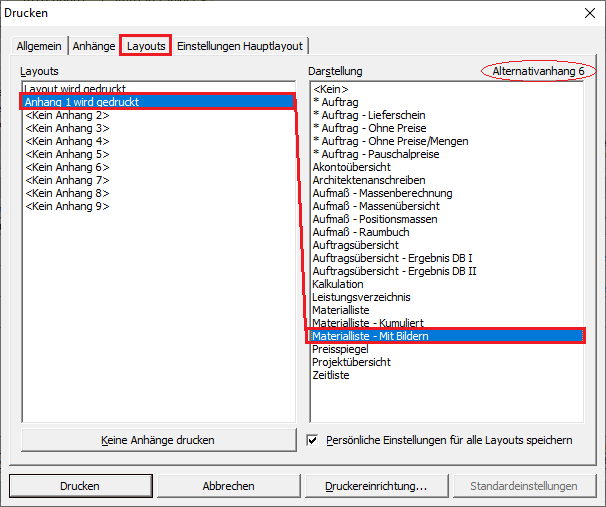Select 'Anhang 1 wird gedruckt' entry
Screen dimensions: 606x507
83,102
